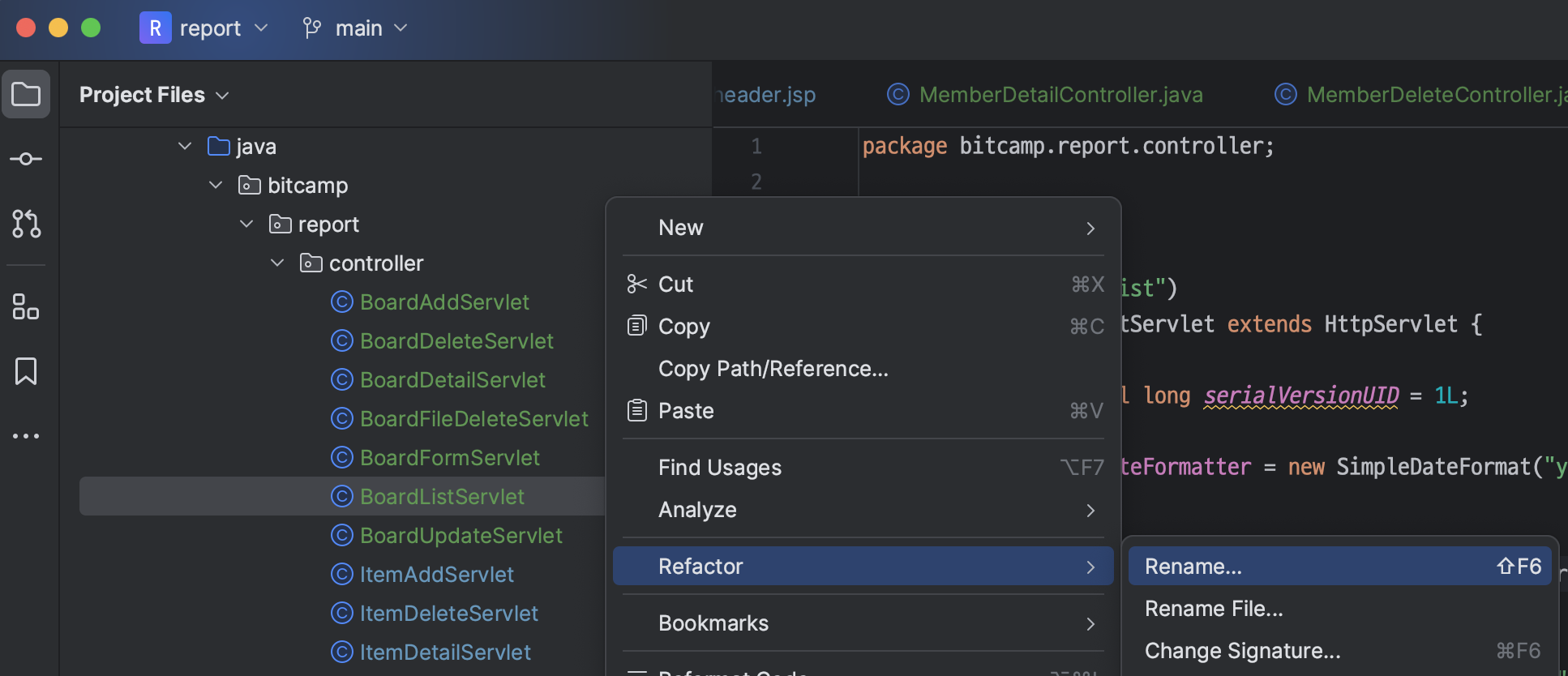Open the Pull Requests tool window icon
Screen dimensions: 1568x676
(26, 224)
